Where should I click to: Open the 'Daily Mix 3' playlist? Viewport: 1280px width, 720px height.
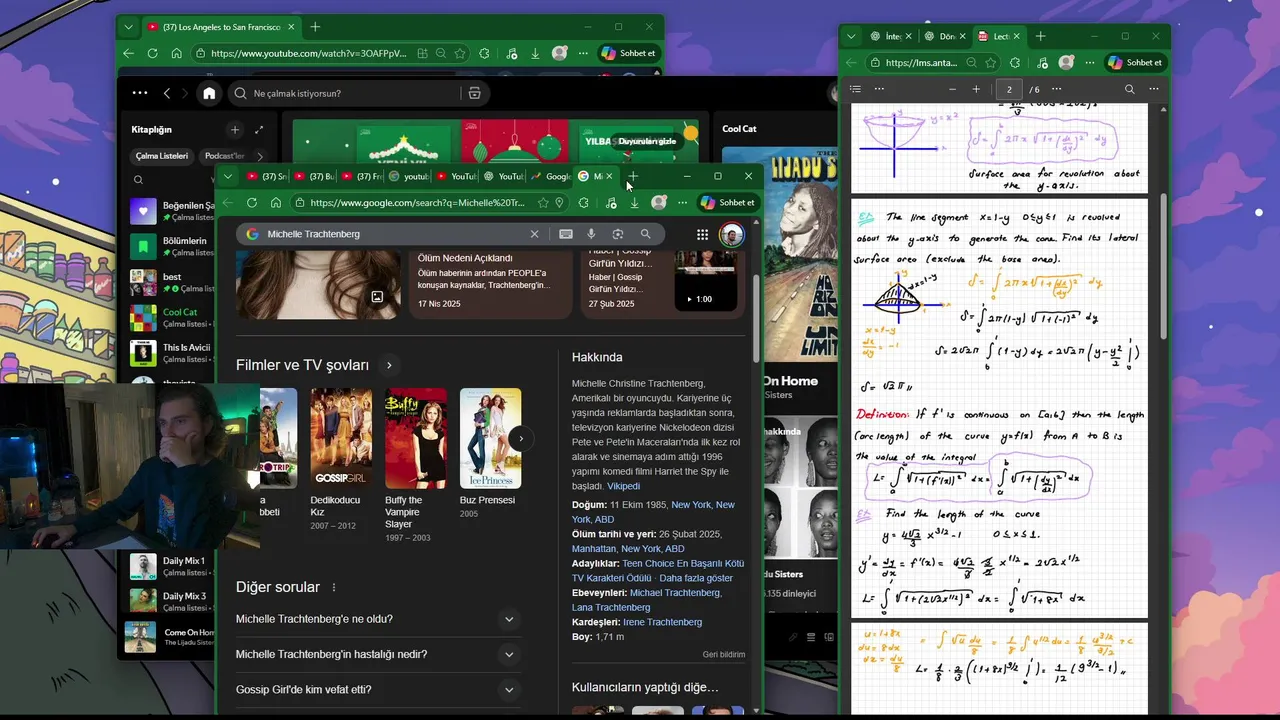[172, 601]
